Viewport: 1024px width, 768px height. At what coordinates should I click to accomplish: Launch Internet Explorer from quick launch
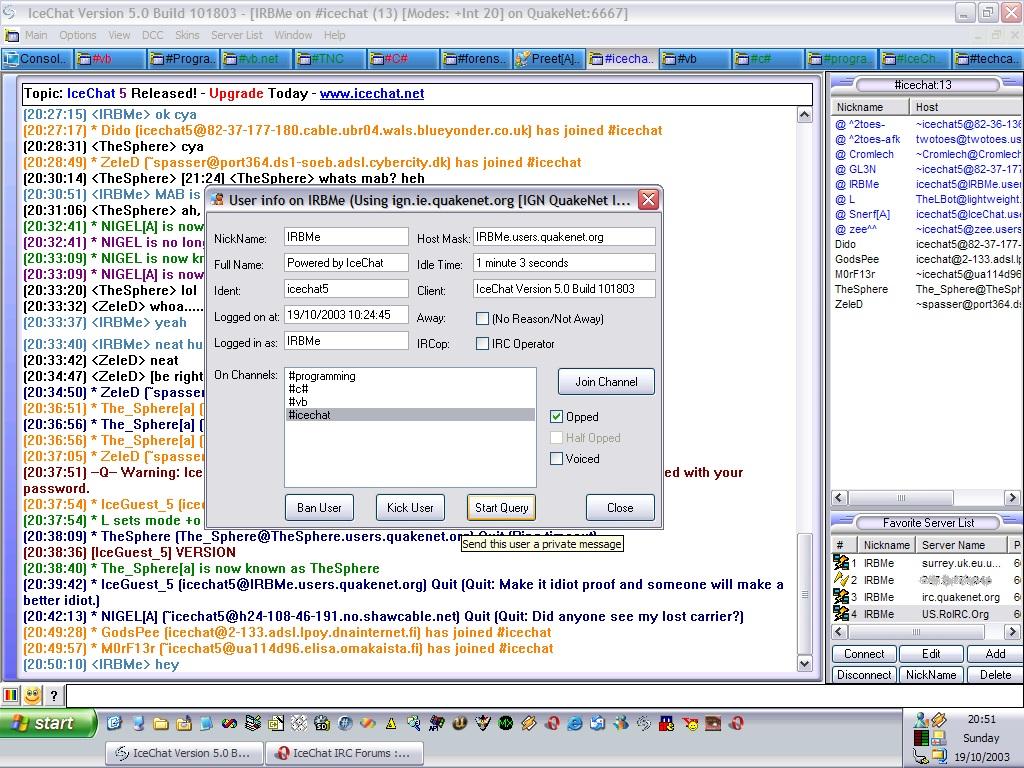(x=575, y=723)
